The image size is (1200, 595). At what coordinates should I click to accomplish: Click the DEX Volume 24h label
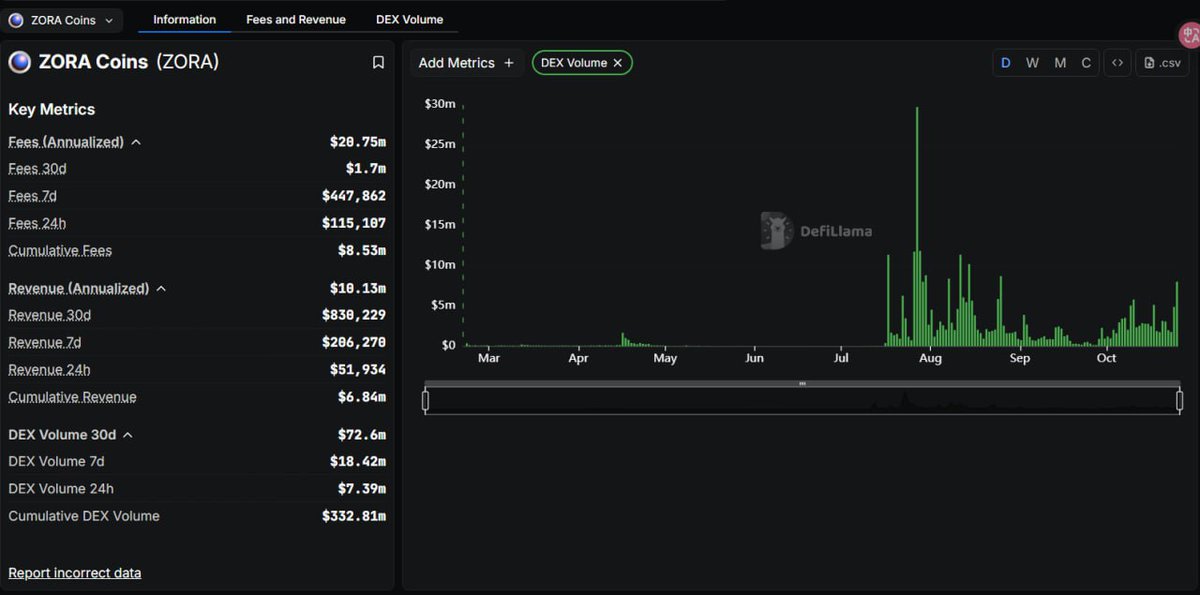(x=61, y=489)
